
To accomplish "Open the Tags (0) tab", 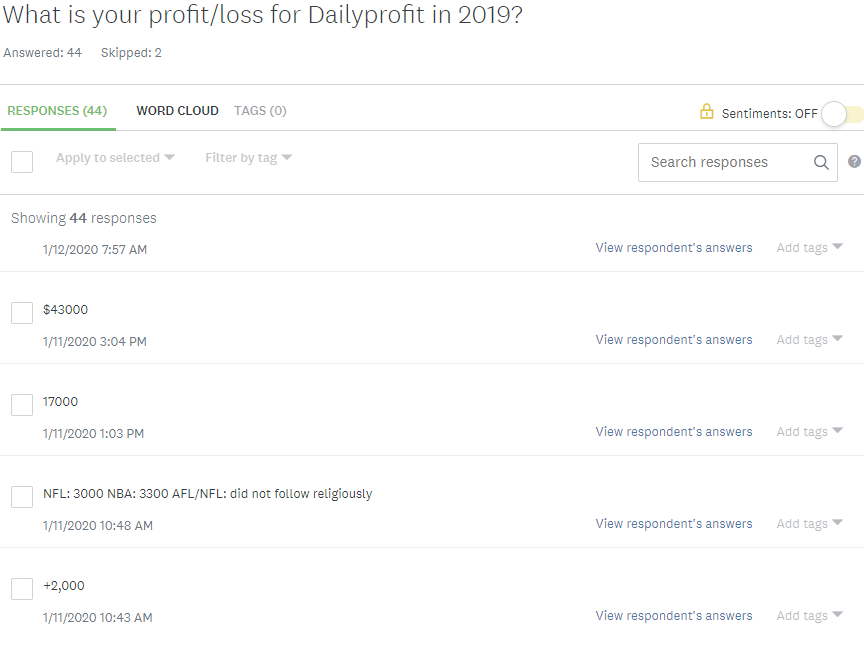I will pos(260,111).
